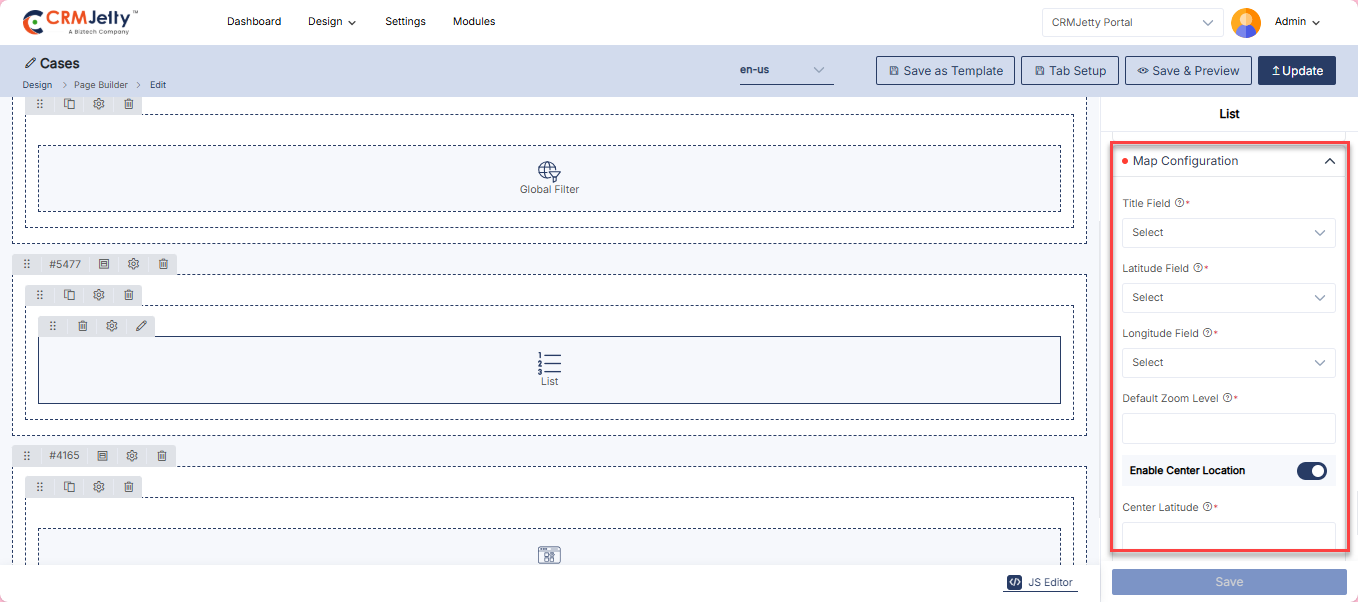Go to Modules in top navigation
1358x602 pixels.
point(474,21)
